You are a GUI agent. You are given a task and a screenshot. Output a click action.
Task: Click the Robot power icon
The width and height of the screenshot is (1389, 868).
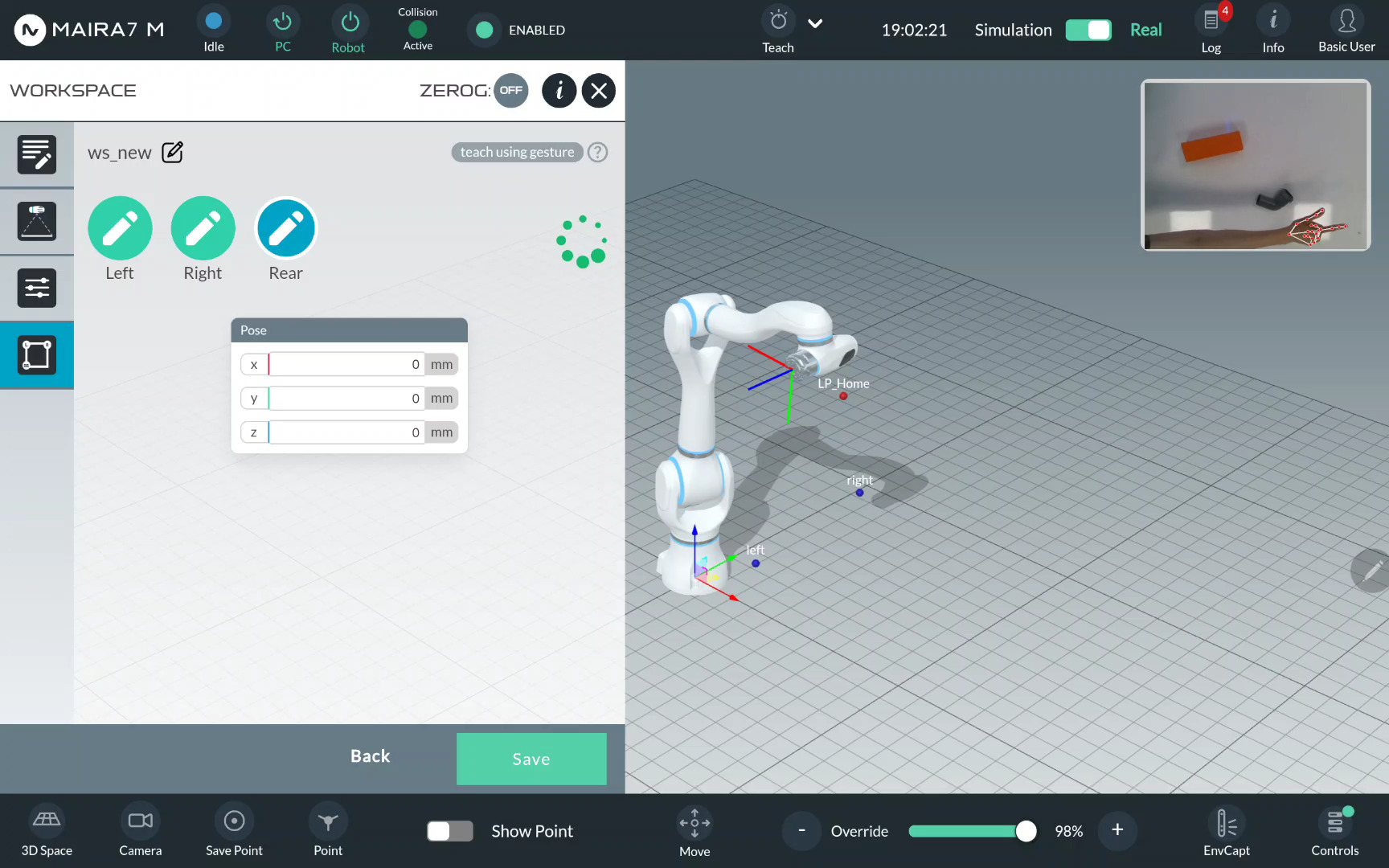350,22
